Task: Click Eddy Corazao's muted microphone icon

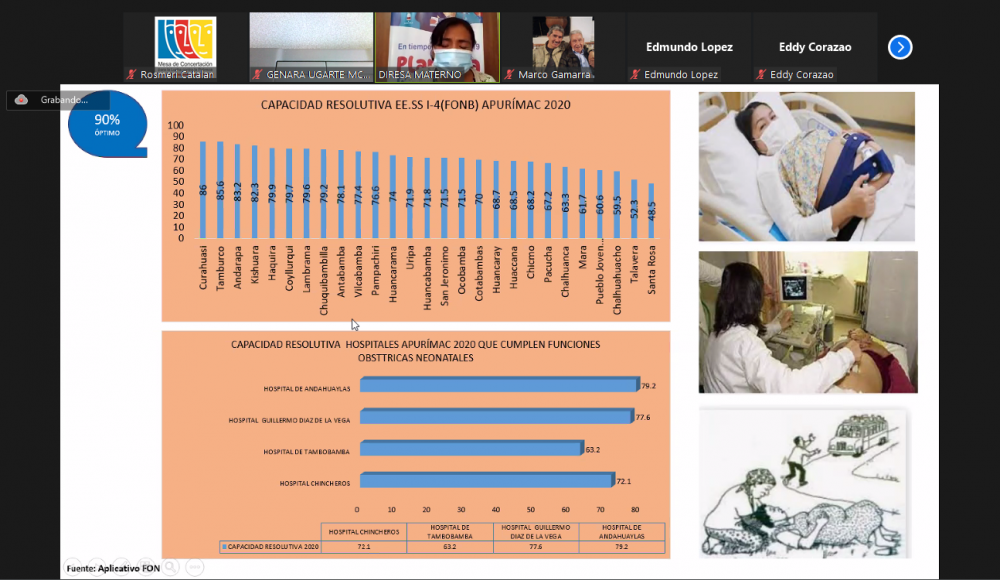Action: pos(761,75)
